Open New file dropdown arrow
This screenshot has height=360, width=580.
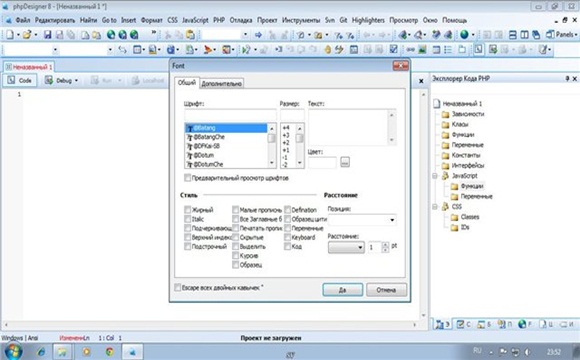tap(18, 35)
